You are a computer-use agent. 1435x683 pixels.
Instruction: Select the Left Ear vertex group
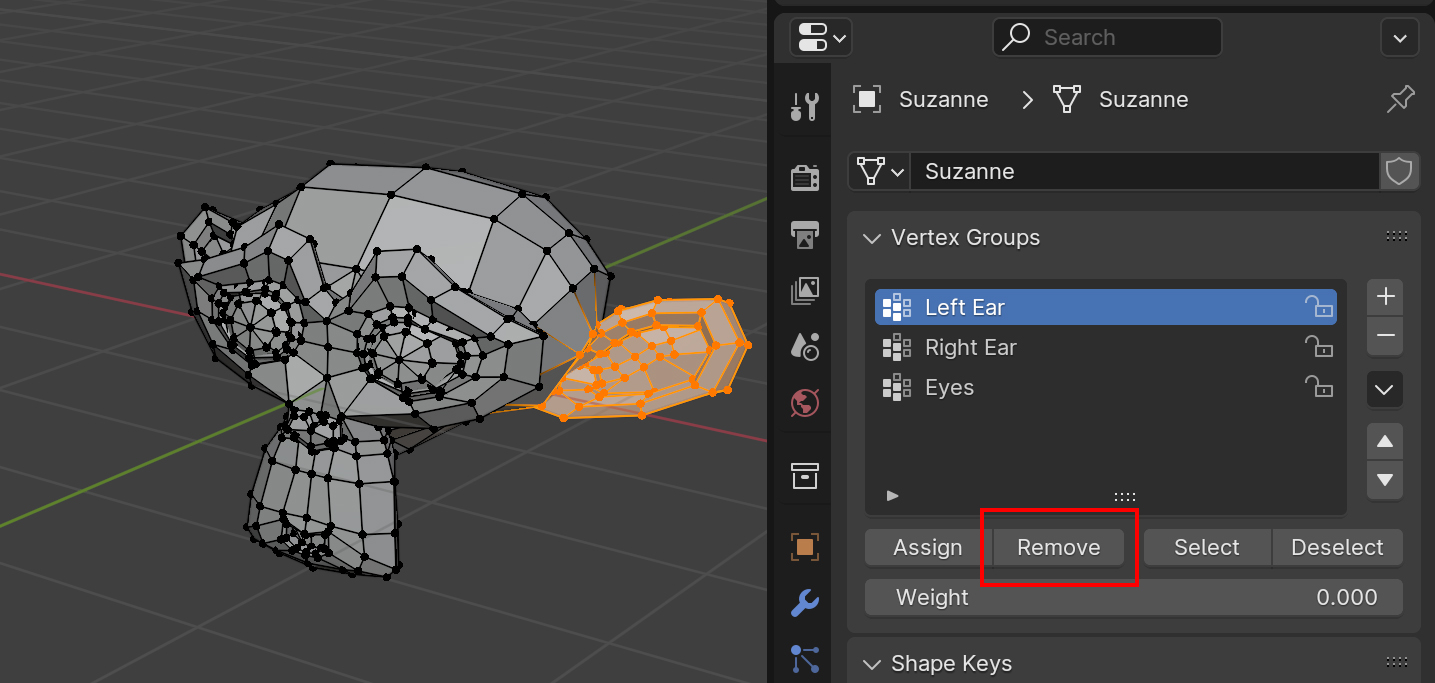tap(1106, 307)
